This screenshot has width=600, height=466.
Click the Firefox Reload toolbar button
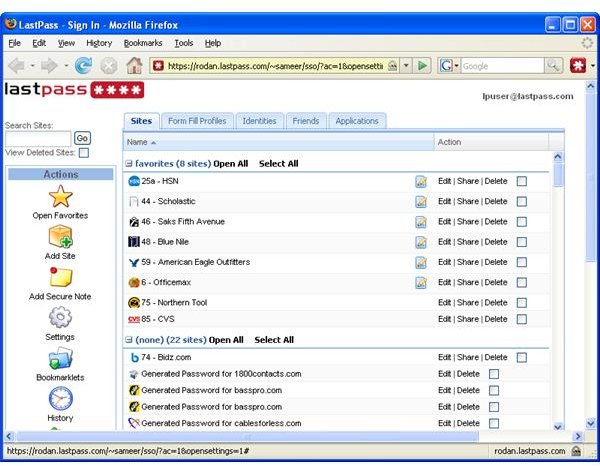click(83, 65)
